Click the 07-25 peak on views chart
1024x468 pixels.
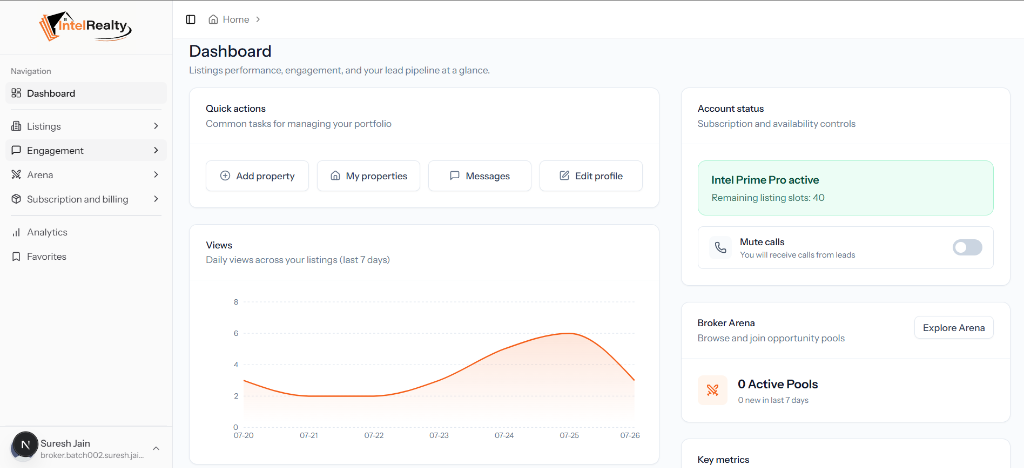[569, 333]
